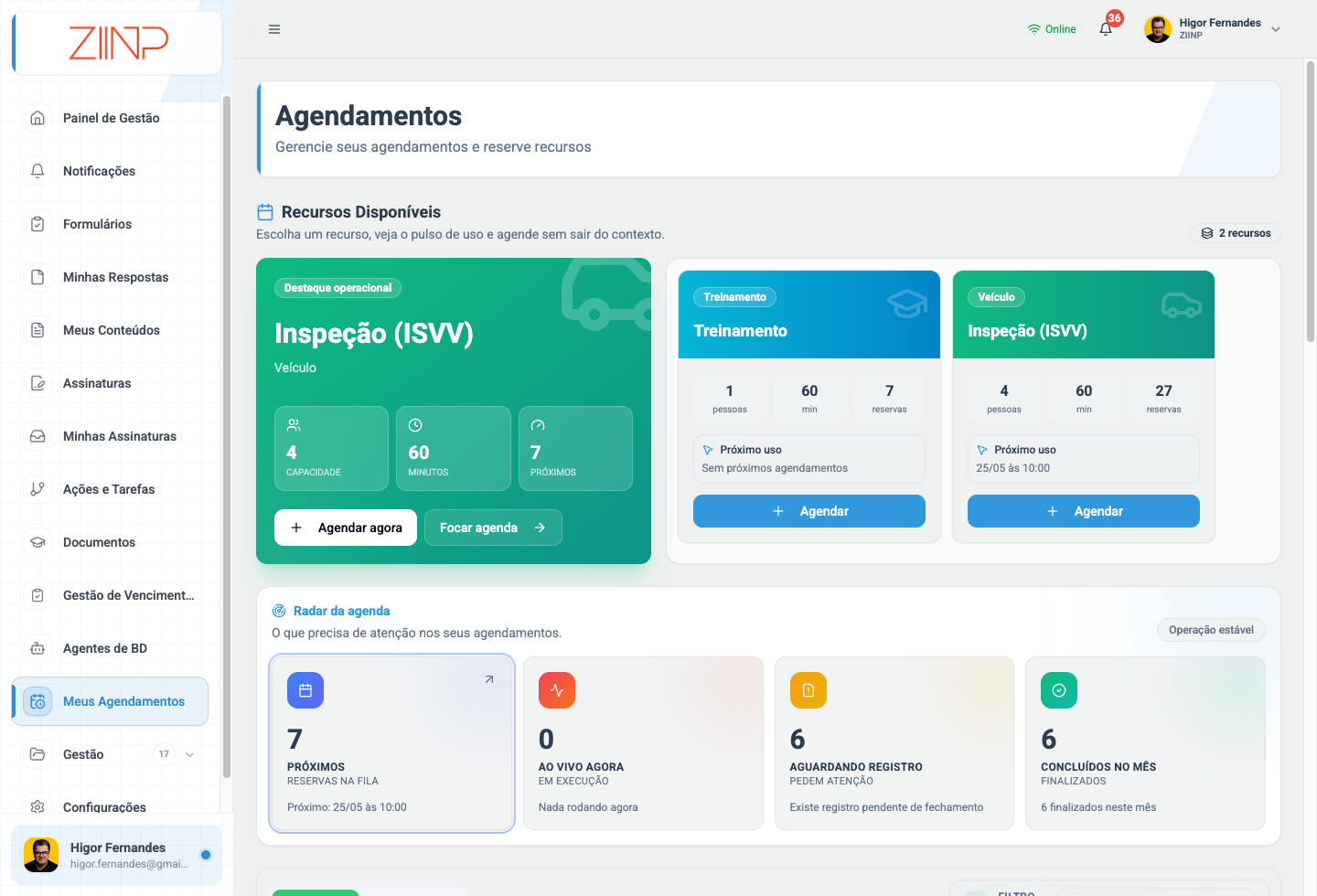Click the Radar da agenda heading

pyautogui.click(x=341, y=611)
